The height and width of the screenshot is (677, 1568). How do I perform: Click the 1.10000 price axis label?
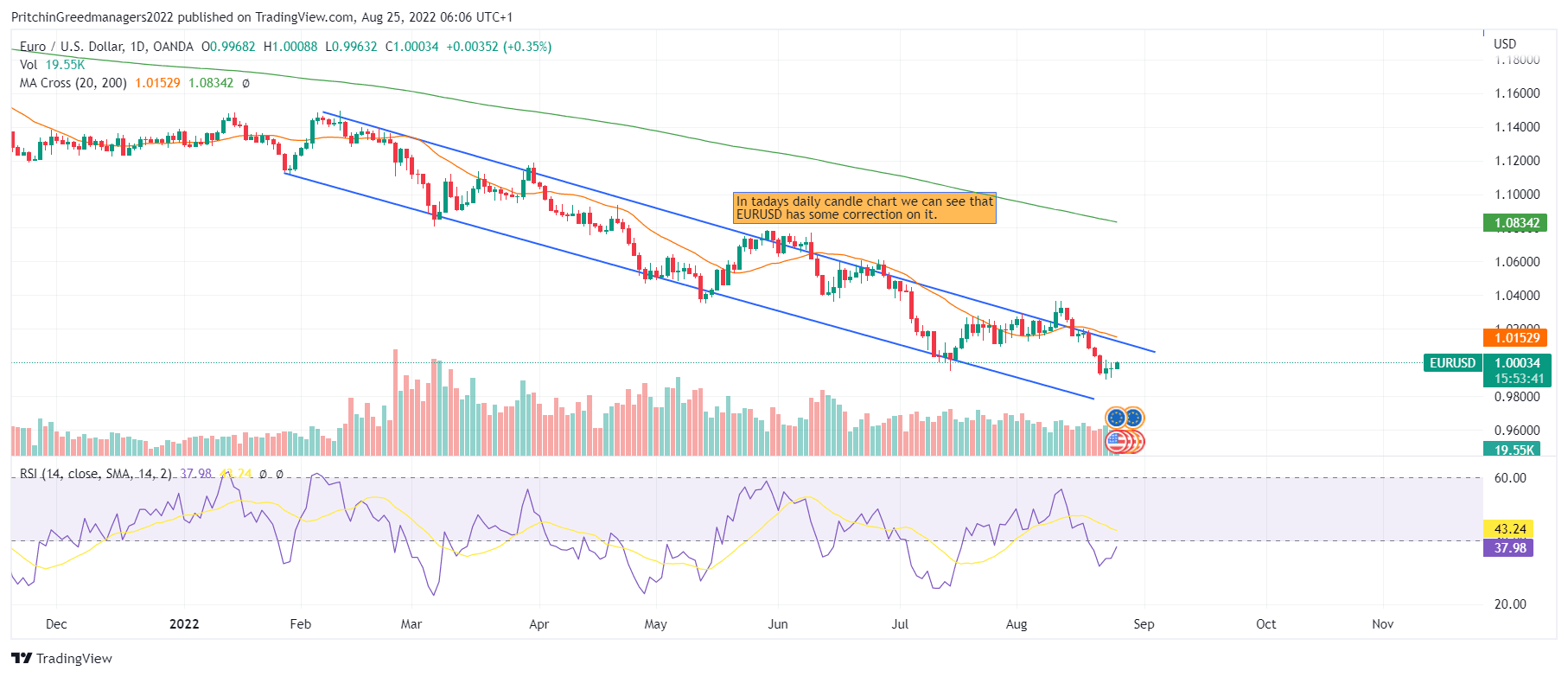point(1517,195)
